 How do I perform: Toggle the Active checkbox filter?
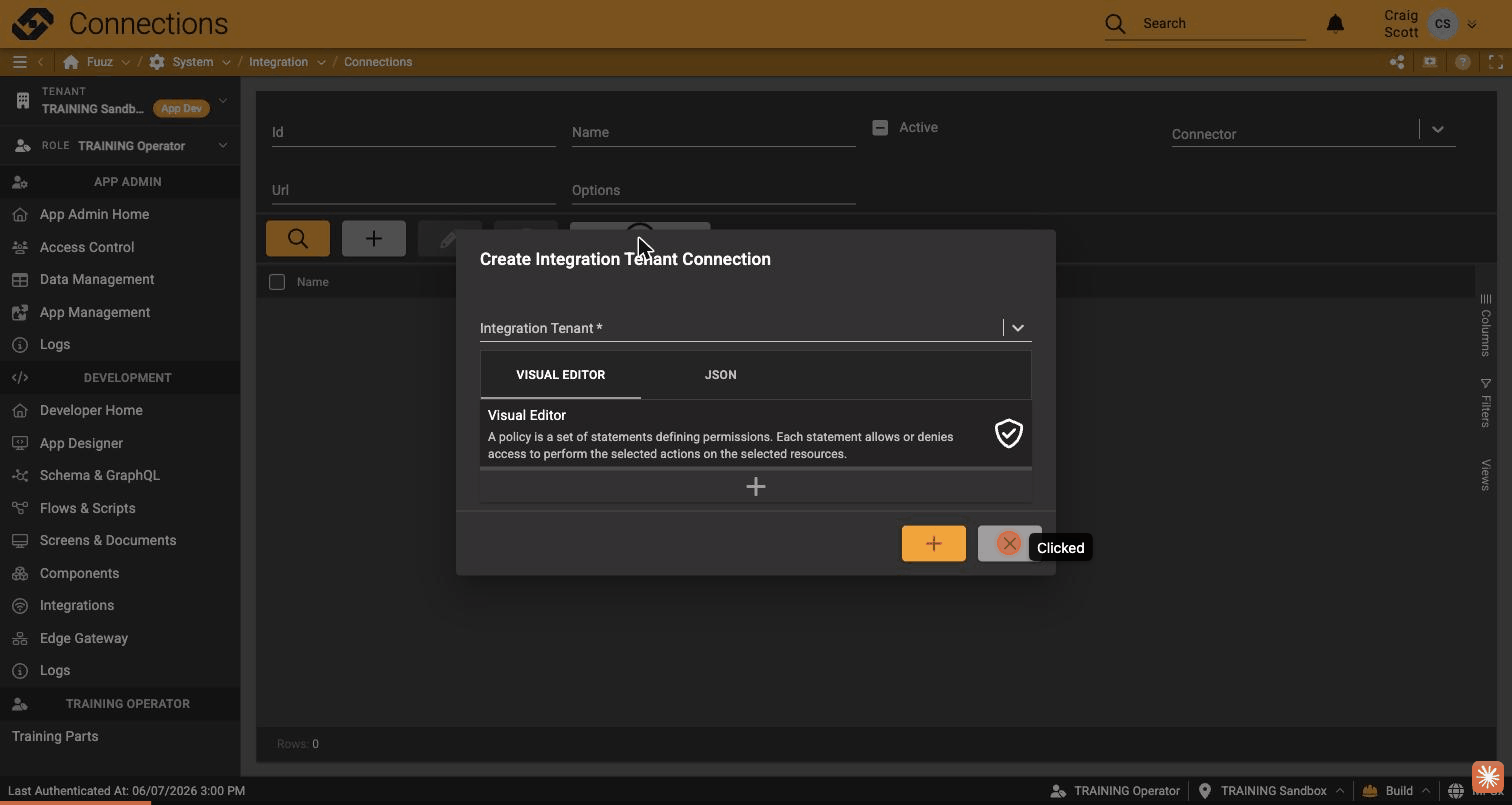click(880, 128)
